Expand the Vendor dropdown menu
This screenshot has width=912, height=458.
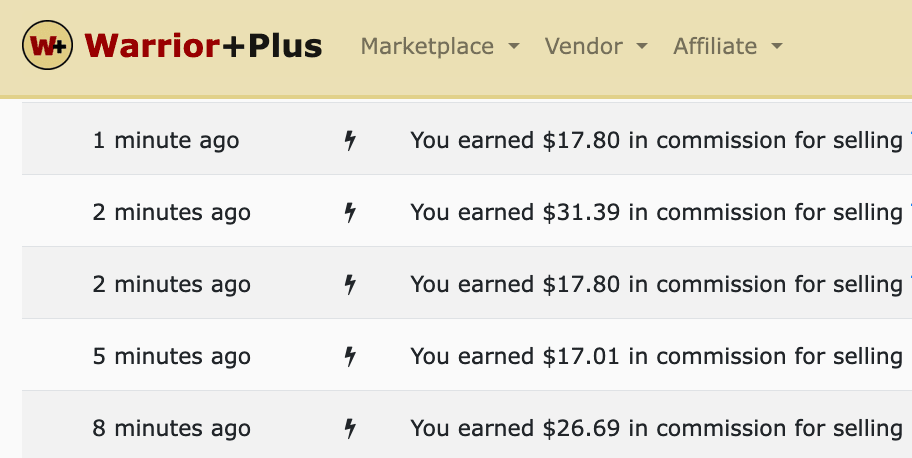[x=596, y=46]
